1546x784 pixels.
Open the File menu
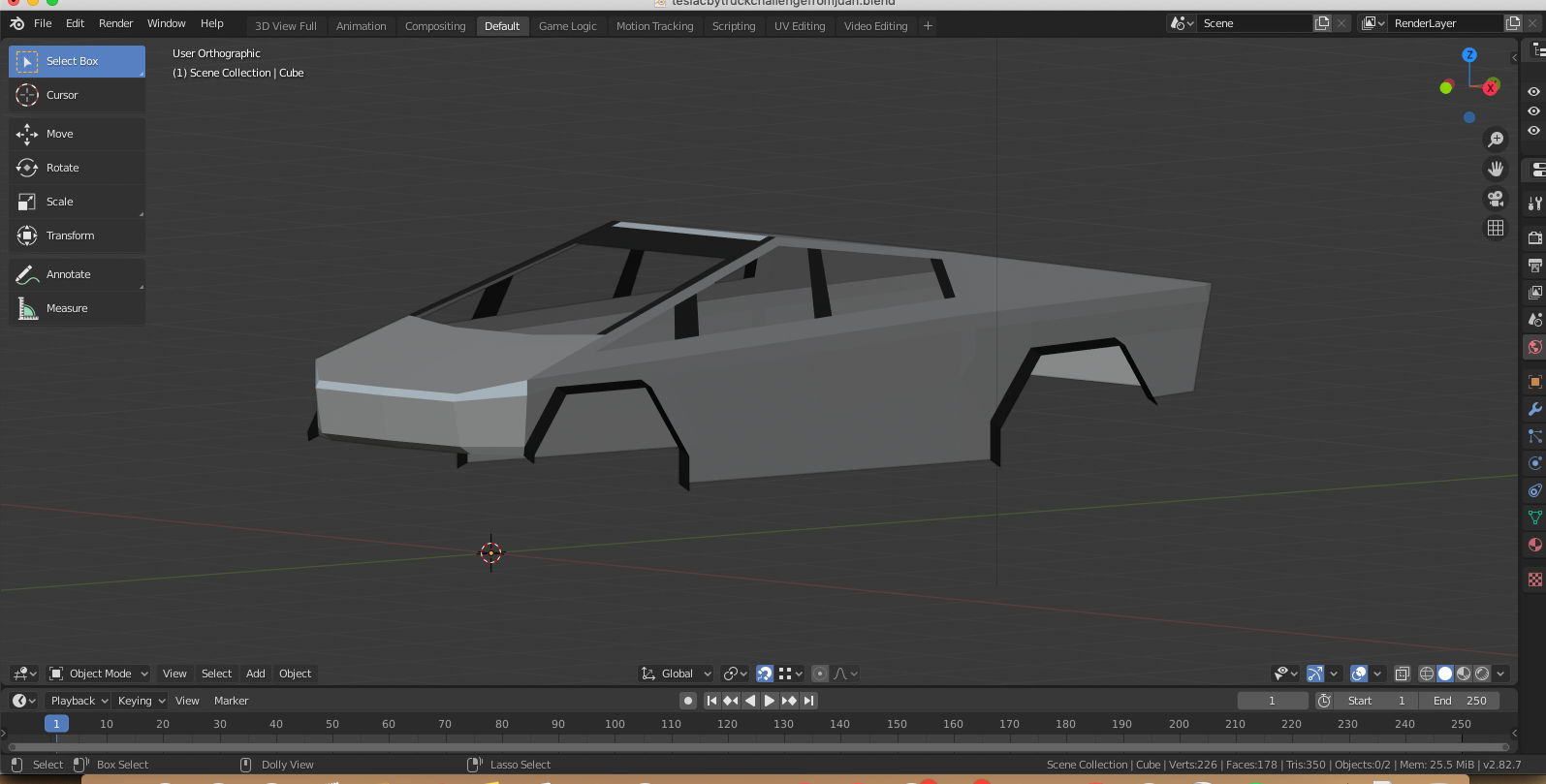click(43, 23)
